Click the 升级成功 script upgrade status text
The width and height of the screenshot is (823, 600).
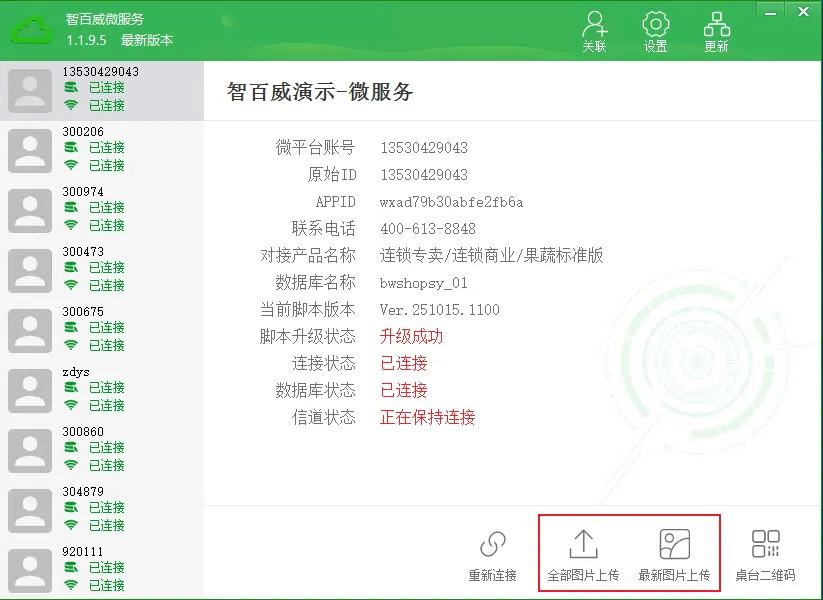[x=411, y=337]
